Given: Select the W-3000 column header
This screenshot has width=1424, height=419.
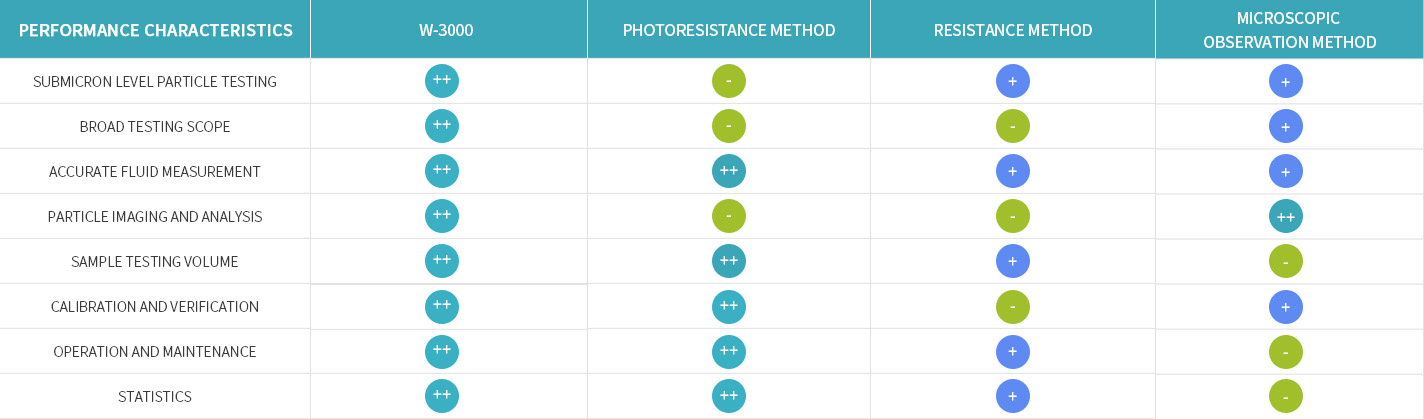Looking at the screenshot, I should click(x=446, y=30).
